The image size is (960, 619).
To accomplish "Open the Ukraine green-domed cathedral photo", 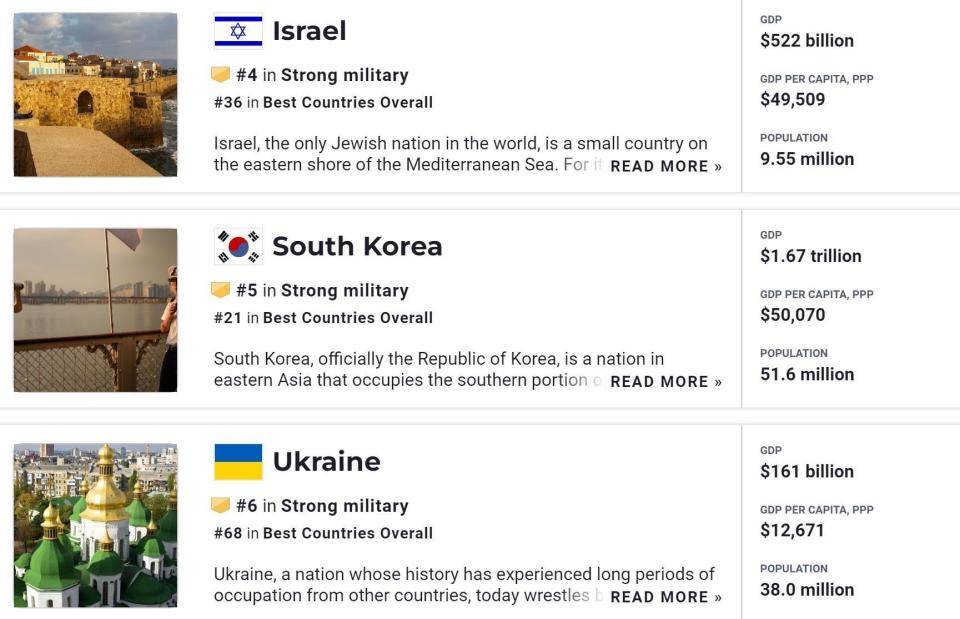I will click(95, 526).
